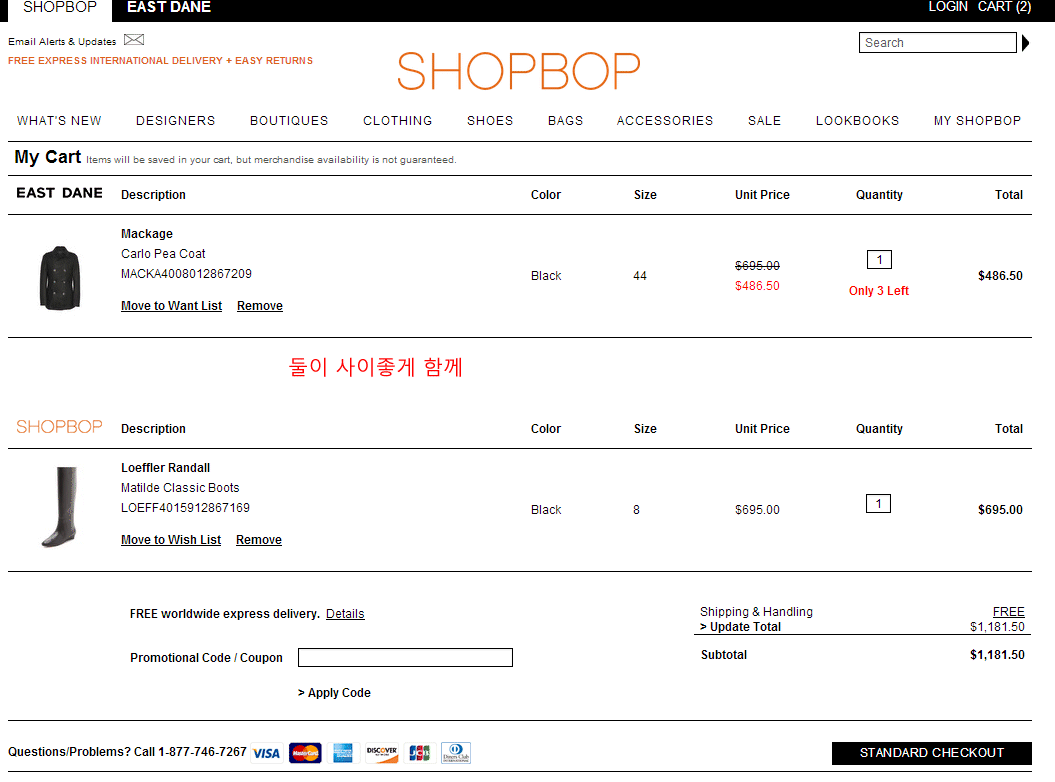Click the promotional code input field

pos(405,658)
